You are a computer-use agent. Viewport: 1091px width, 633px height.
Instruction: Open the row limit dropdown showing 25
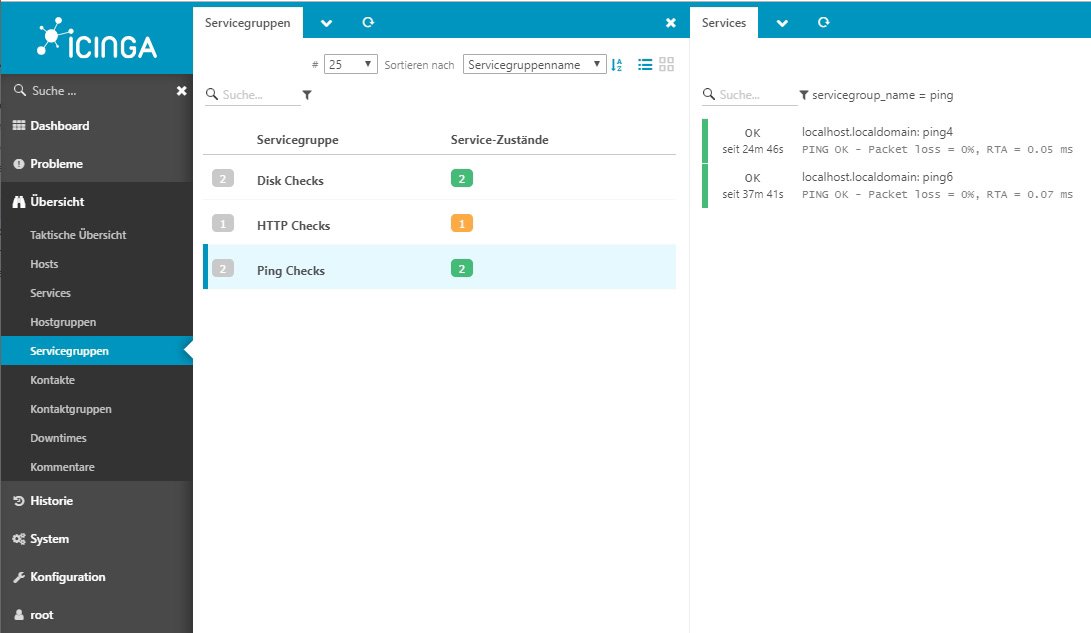click(x=350, y=64)
